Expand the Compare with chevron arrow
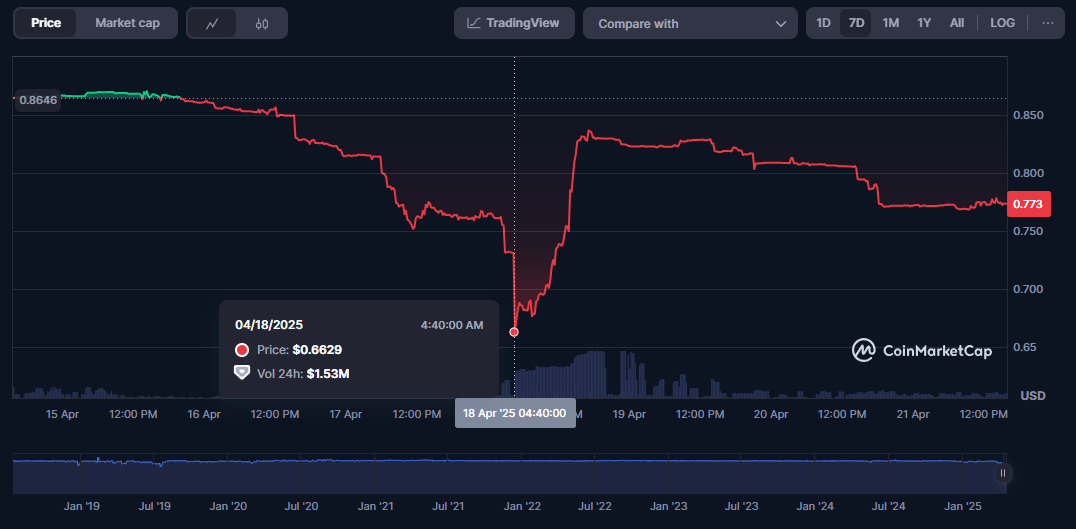The width and height of the screenshot is (1076, 529). pyautogui.click(x=781, y=23)
